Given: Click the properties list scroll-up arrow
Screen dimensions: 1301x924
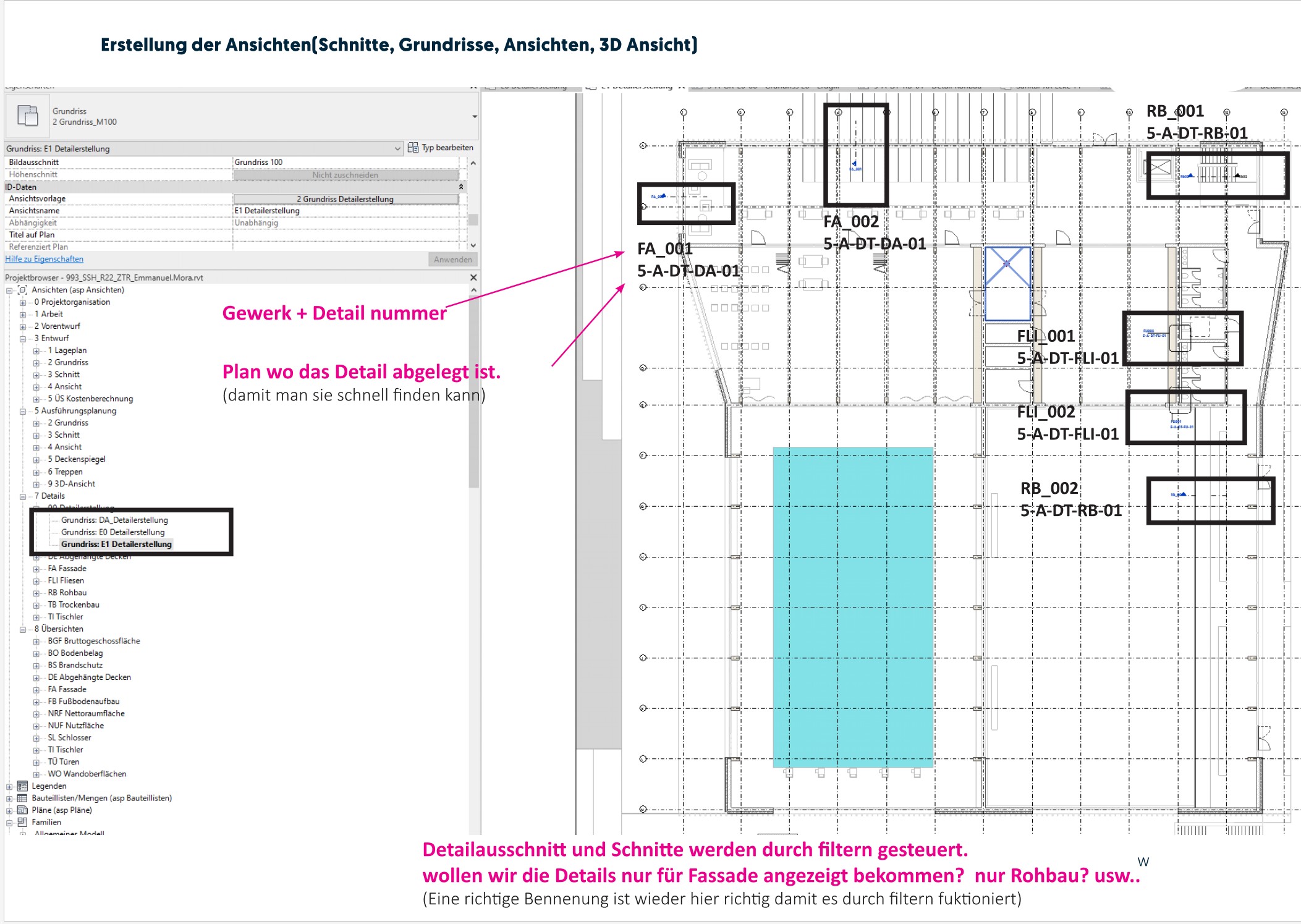Looking at the screenshot, I should (473, 163).
